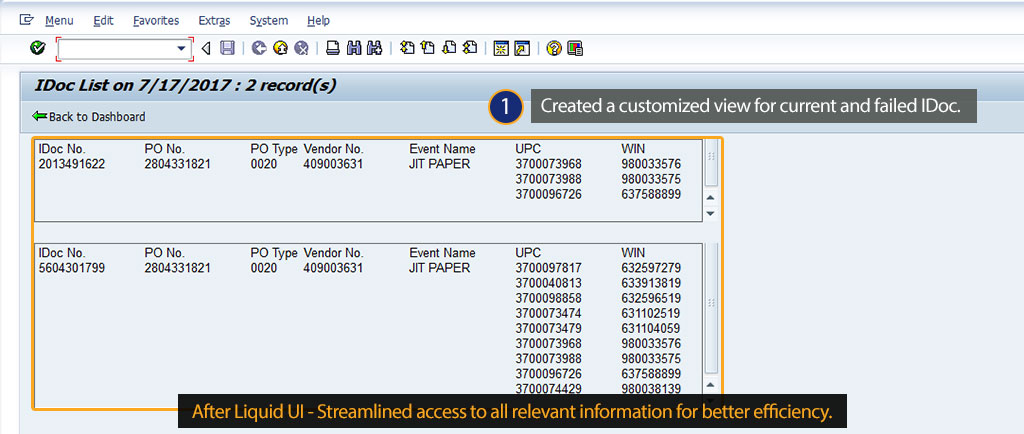Open the Favorites menu
Screen dimensions: 1024x434
point(156,21)
